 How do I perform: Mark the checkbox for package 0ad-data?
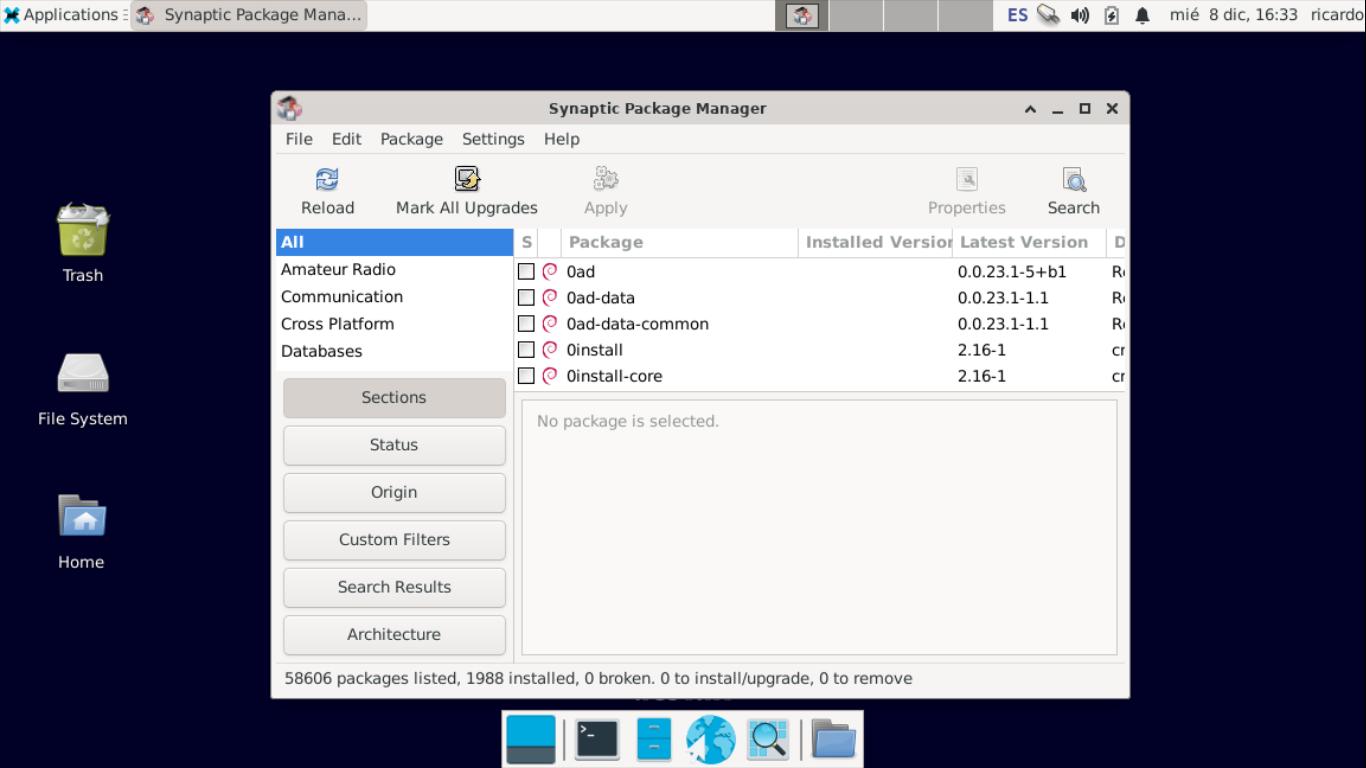pyautogui.click(x=526, y=297)
